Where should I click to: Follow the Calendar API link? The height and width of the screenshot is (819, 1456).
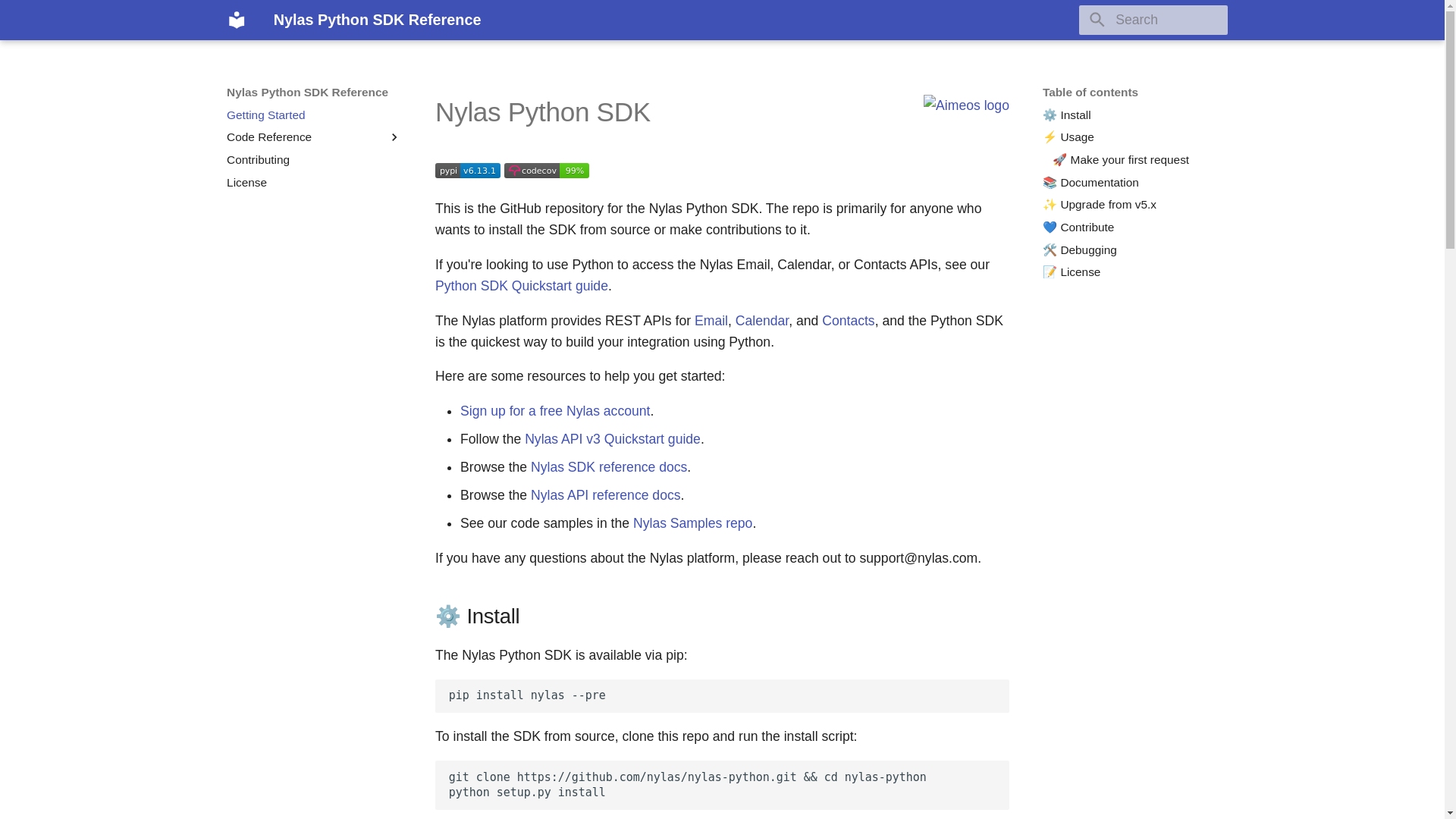[761, 321]
